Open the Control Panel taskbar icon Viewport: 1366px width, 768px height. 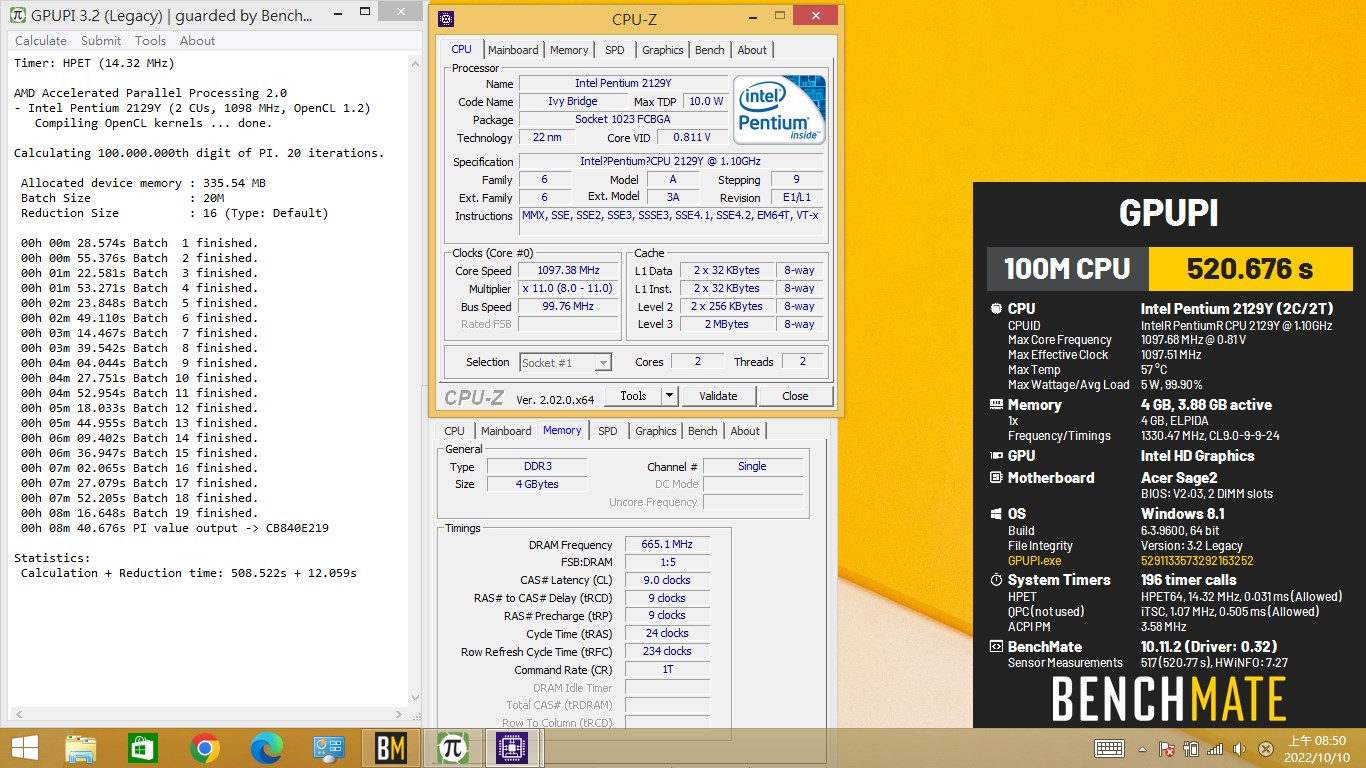point(329,748)
